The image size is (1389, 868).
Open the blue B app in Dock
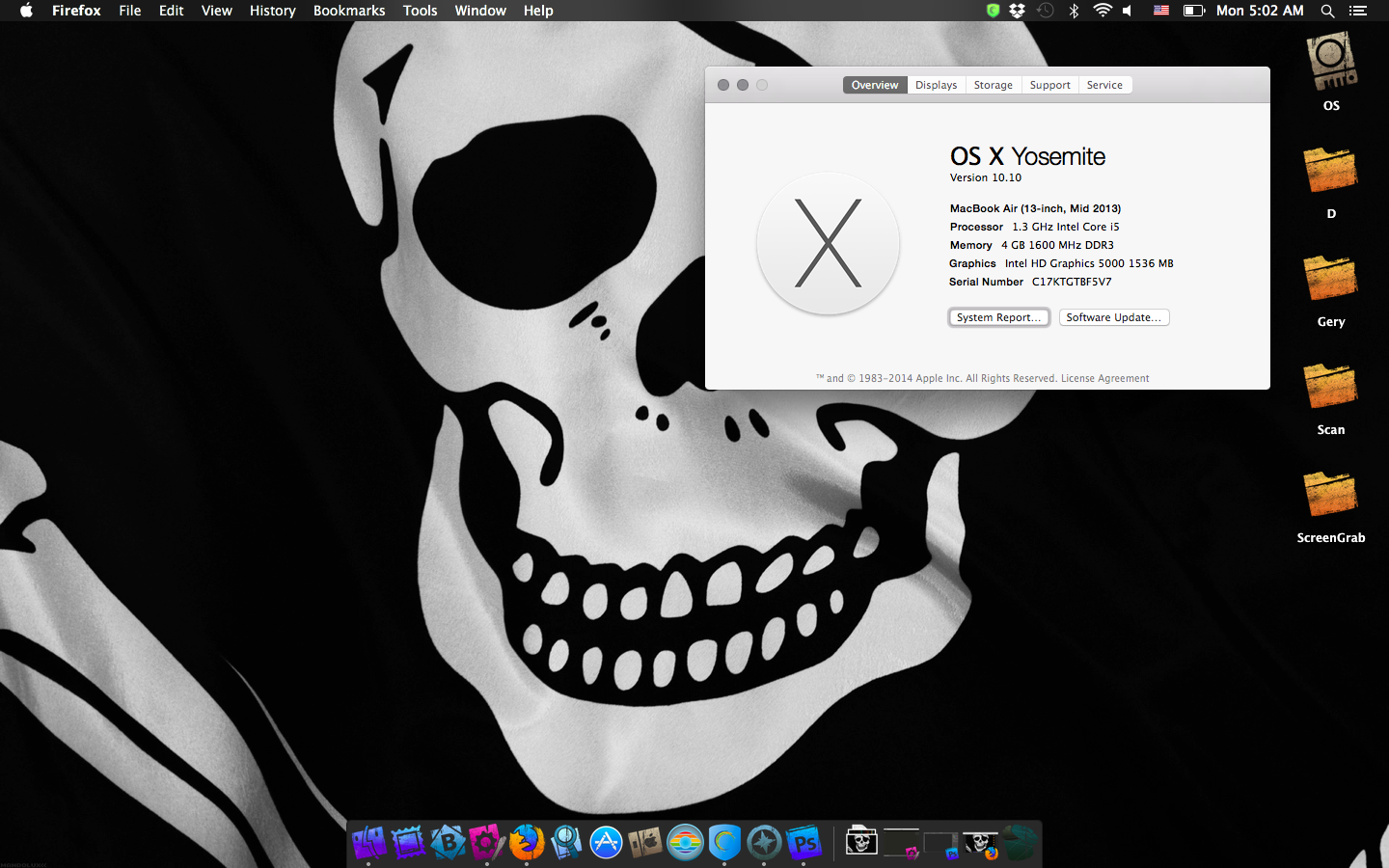(x=448, y=843)
